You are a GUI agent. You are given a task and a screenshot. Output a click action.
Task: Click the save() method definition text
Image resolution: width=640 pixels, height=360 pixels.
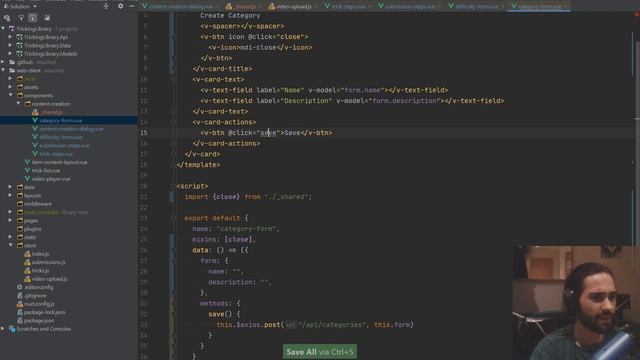coord(224,314)
